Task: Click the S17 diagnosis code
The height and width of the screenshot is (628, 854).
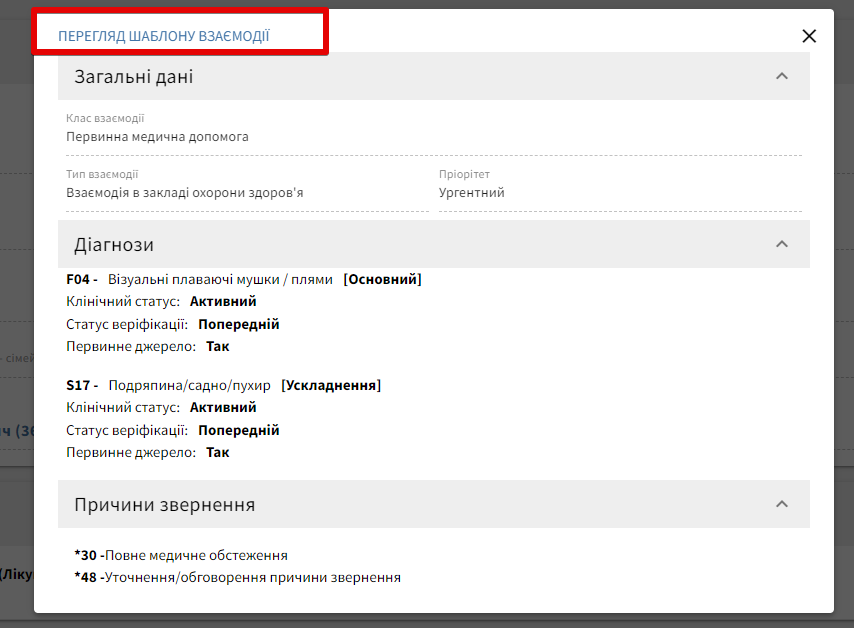Action: (79, 385)
